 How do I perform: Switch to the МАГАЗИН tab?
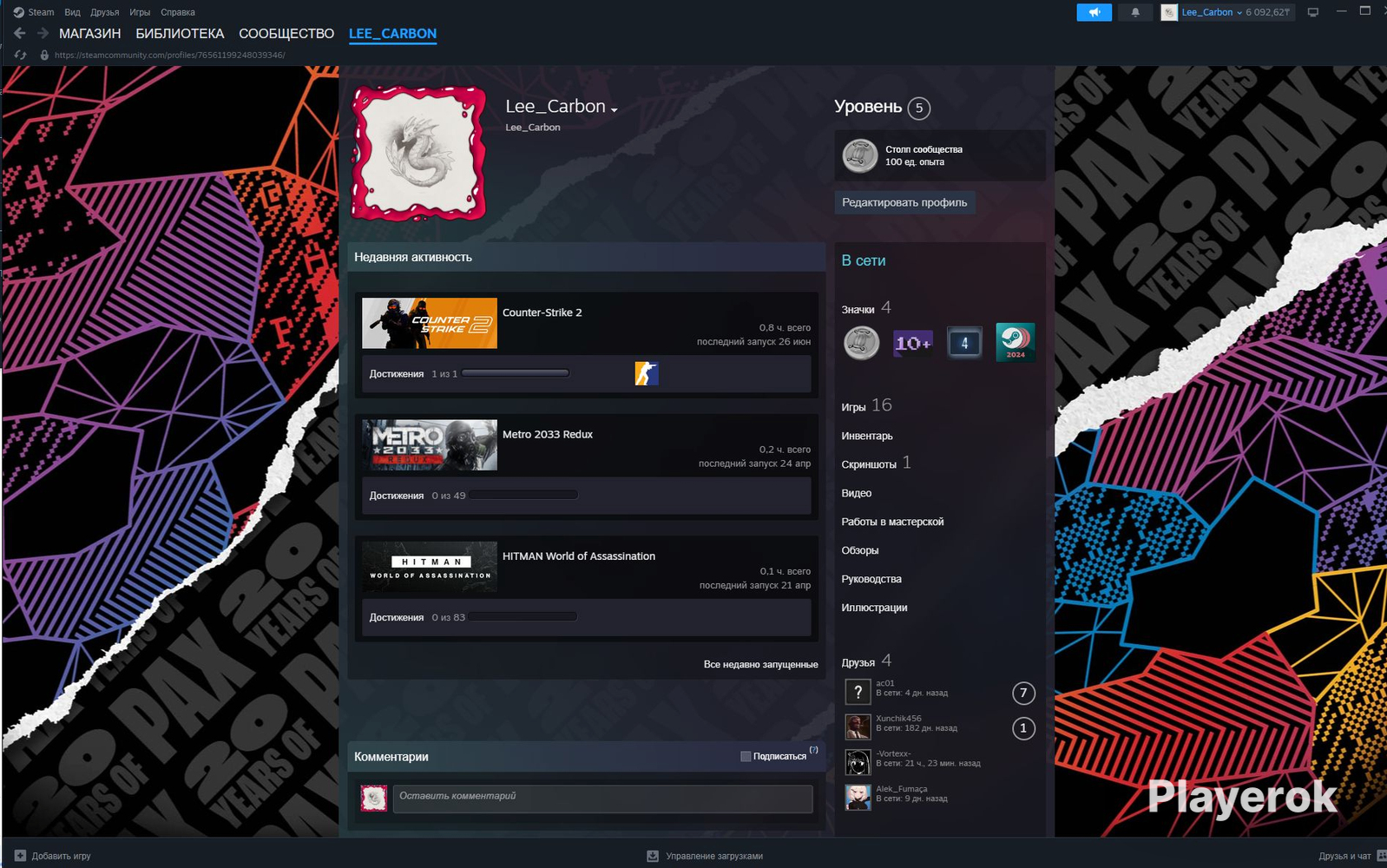click(x=89, y=34)
